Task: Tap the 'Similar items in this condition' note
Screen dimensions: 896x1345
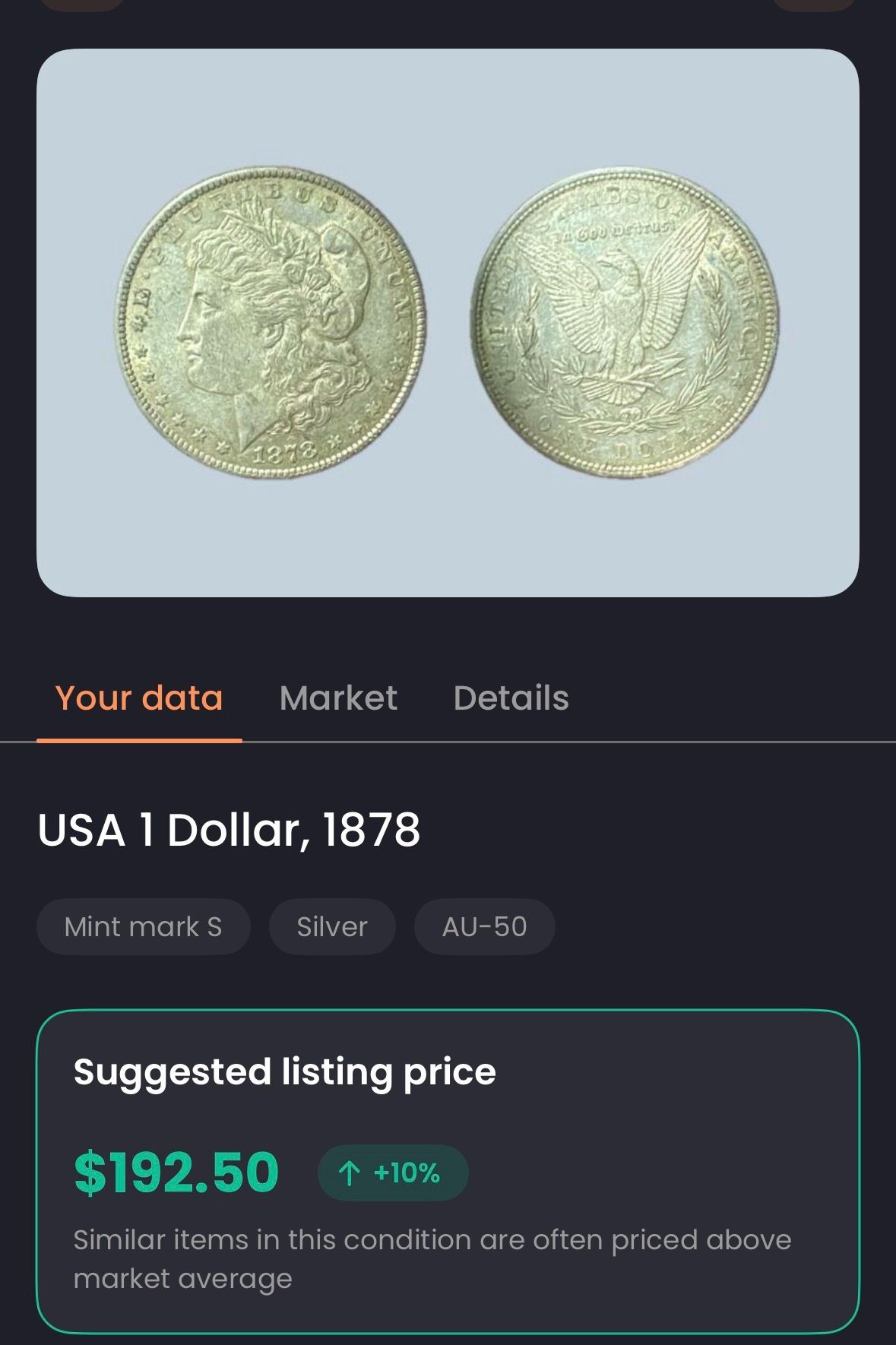Action: click(432, 1259)
